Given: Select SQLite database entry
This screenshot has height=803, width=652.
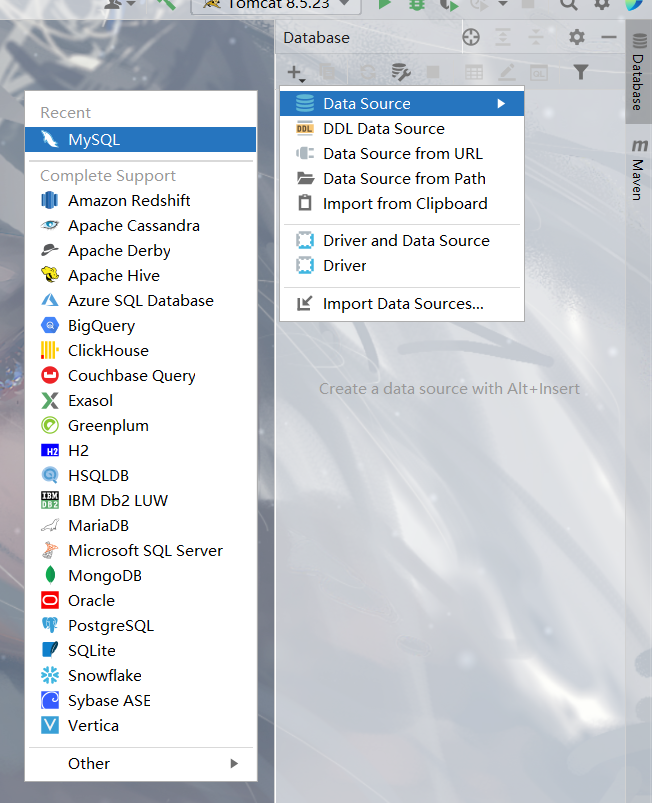Looking at the screenshot, I should [x=140, y=651].
